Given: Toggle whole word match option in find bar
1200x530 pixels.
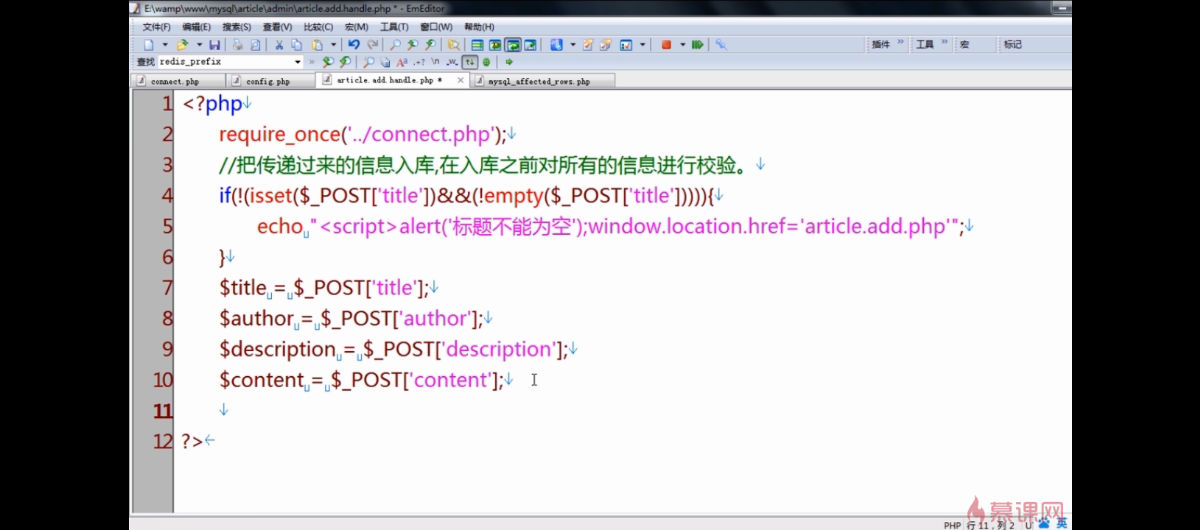Looking at the screenshot, I should 452,62.
